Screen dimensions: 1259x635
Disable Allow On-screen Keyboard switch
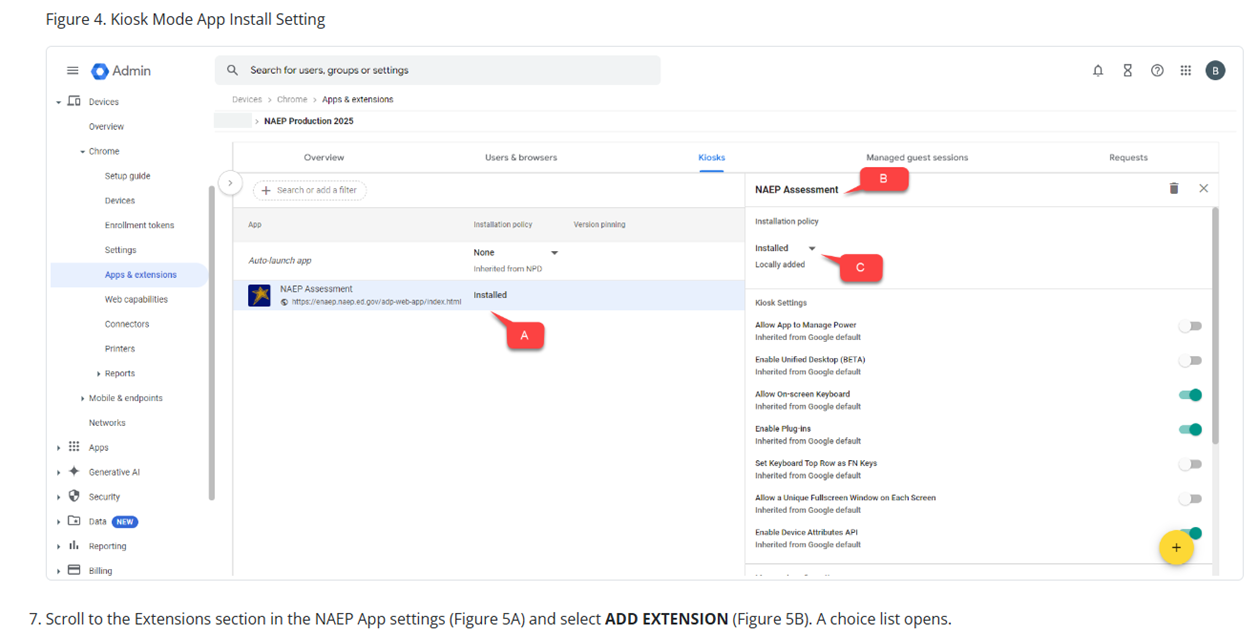click(x=1189, y=395)
